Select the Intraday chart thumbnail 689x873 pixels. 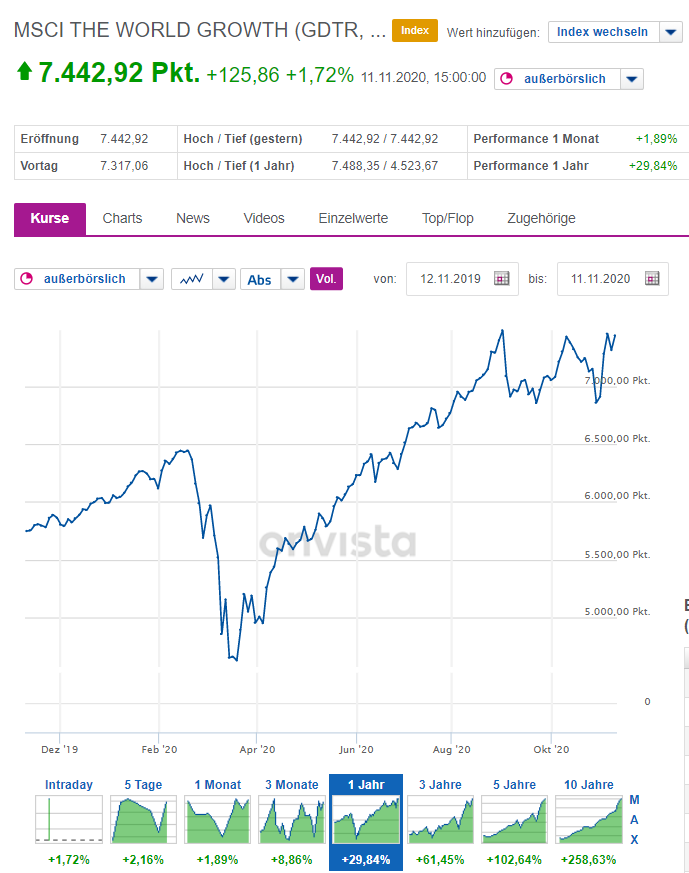pyautogui.click(x=69, y=818)
